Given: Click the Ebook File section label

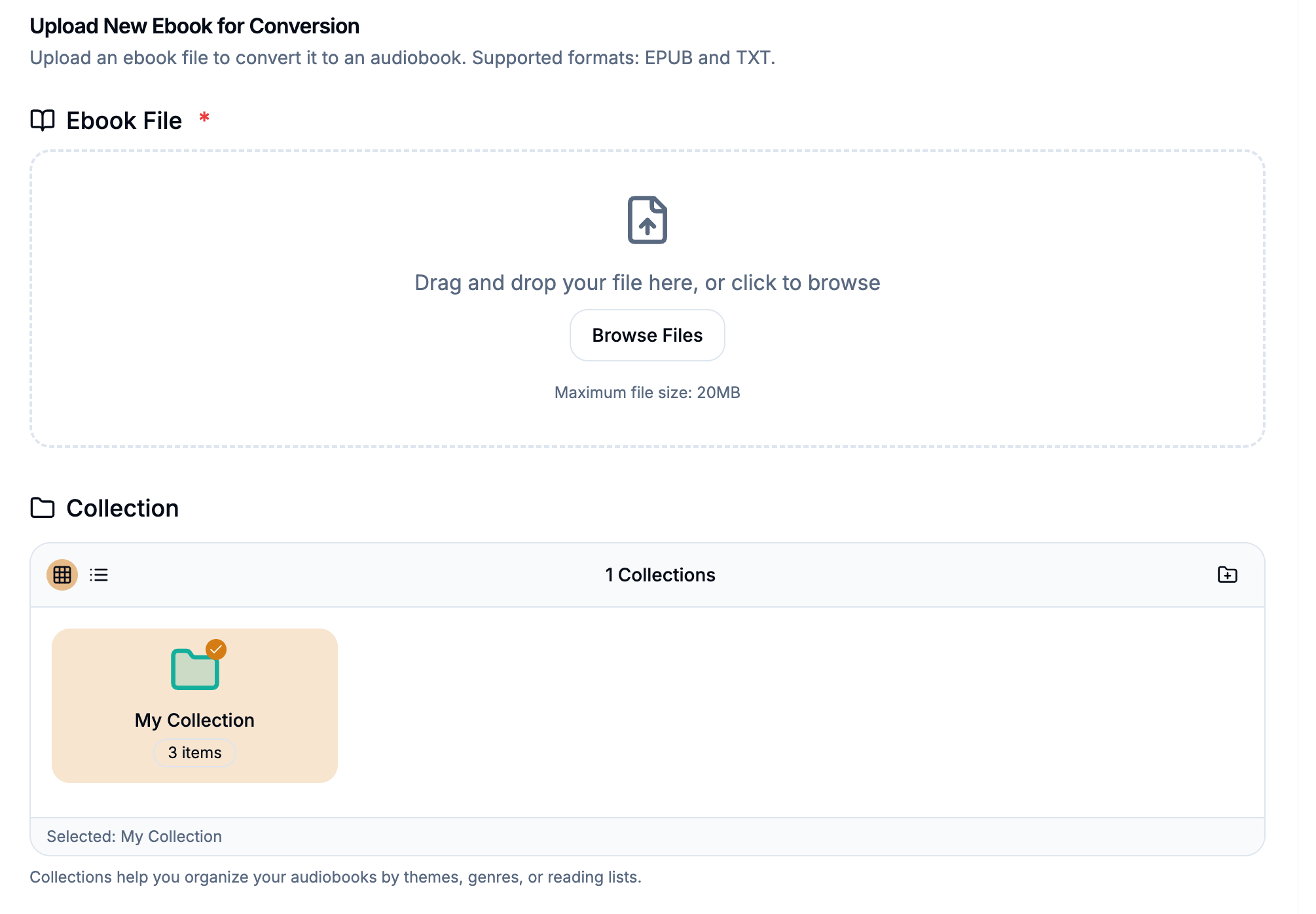Looking at the screenshot, I should tap(124, 120).
